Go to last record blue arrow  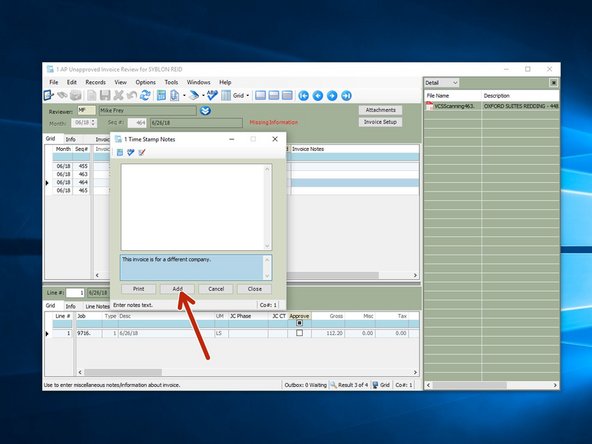[x=346, y=96]
